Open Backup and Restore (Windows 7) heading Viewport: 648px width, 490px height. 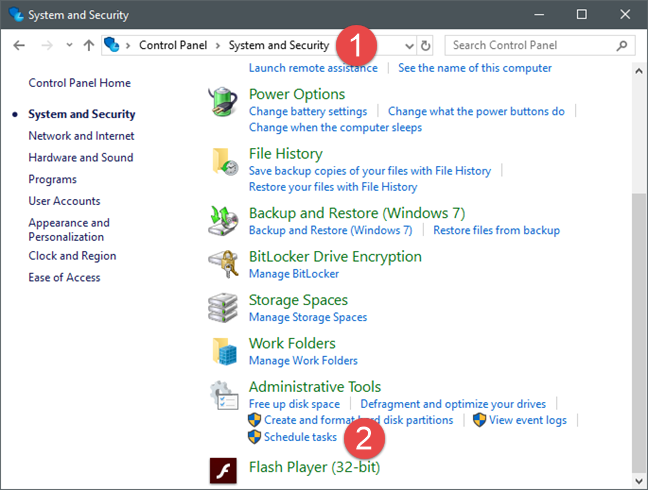(x=357, y=213)
